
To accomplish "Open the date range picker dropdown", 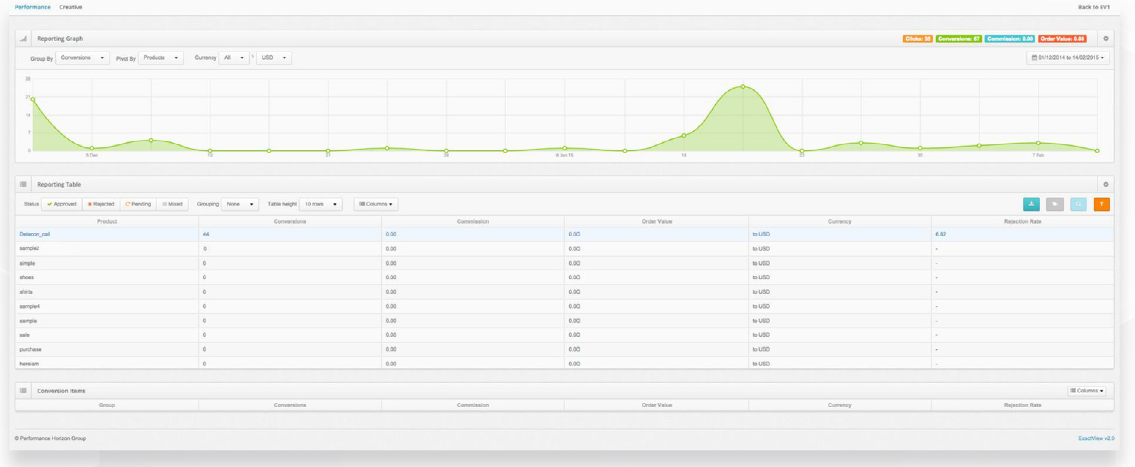I will point(1068,57).
